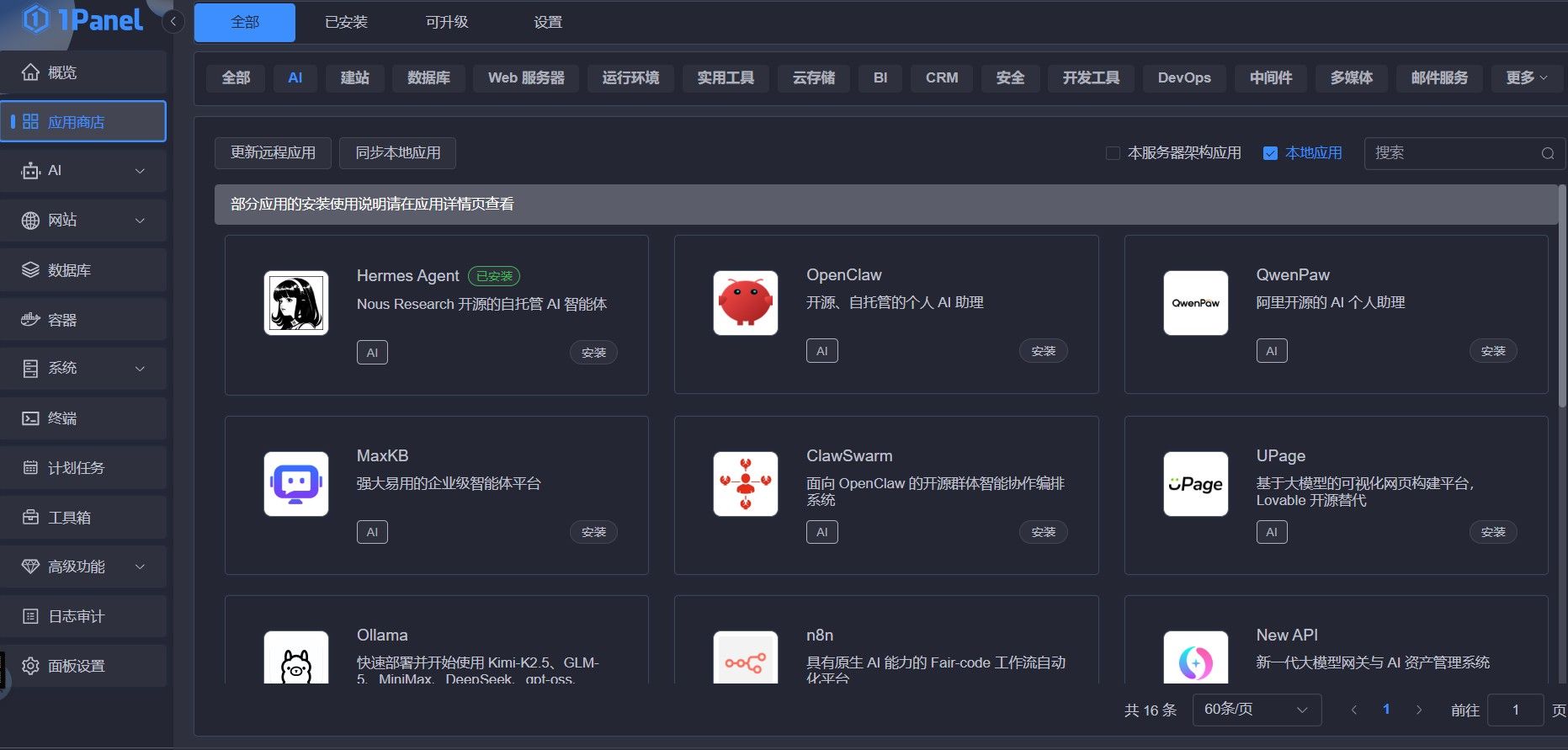The image size is (1568, 750).
Task: Expand the 网站 sidebar menu
Action: pos(83,221)
